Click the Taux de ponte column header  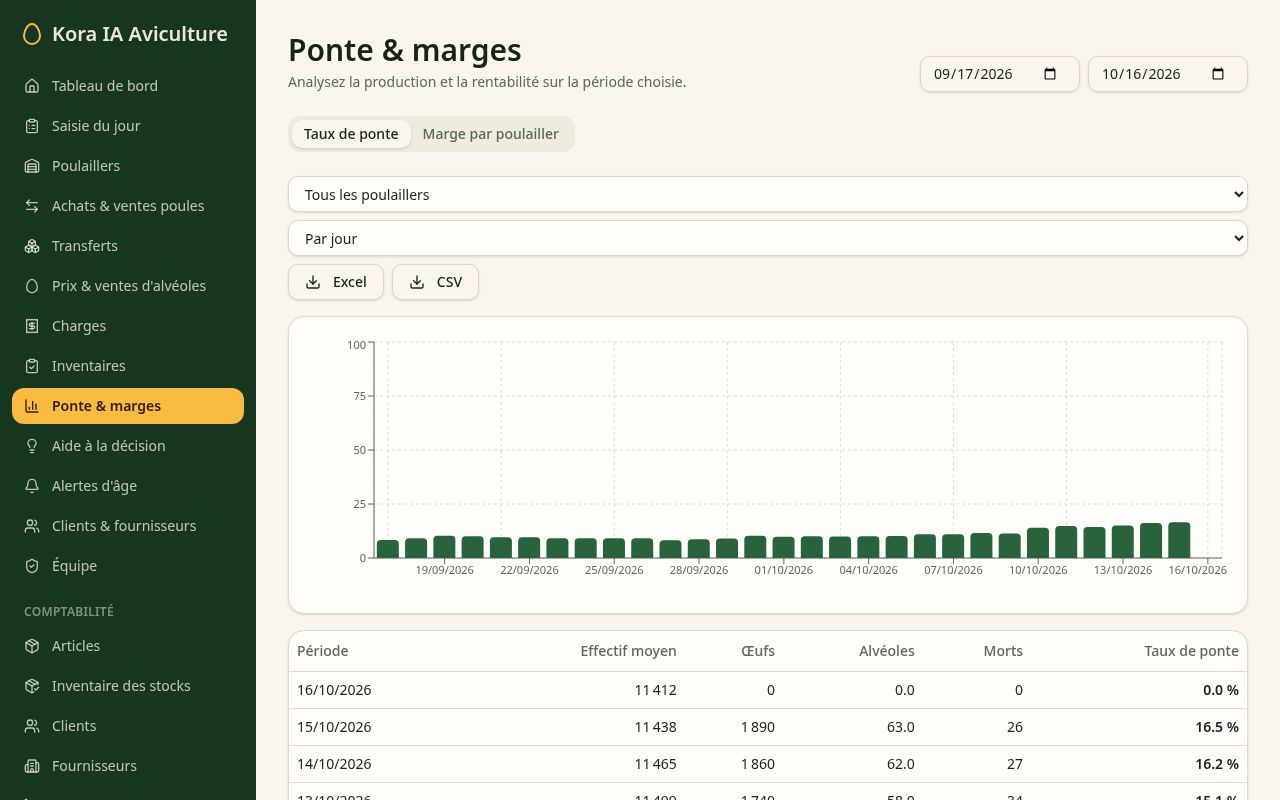[x=1191, y=651]
